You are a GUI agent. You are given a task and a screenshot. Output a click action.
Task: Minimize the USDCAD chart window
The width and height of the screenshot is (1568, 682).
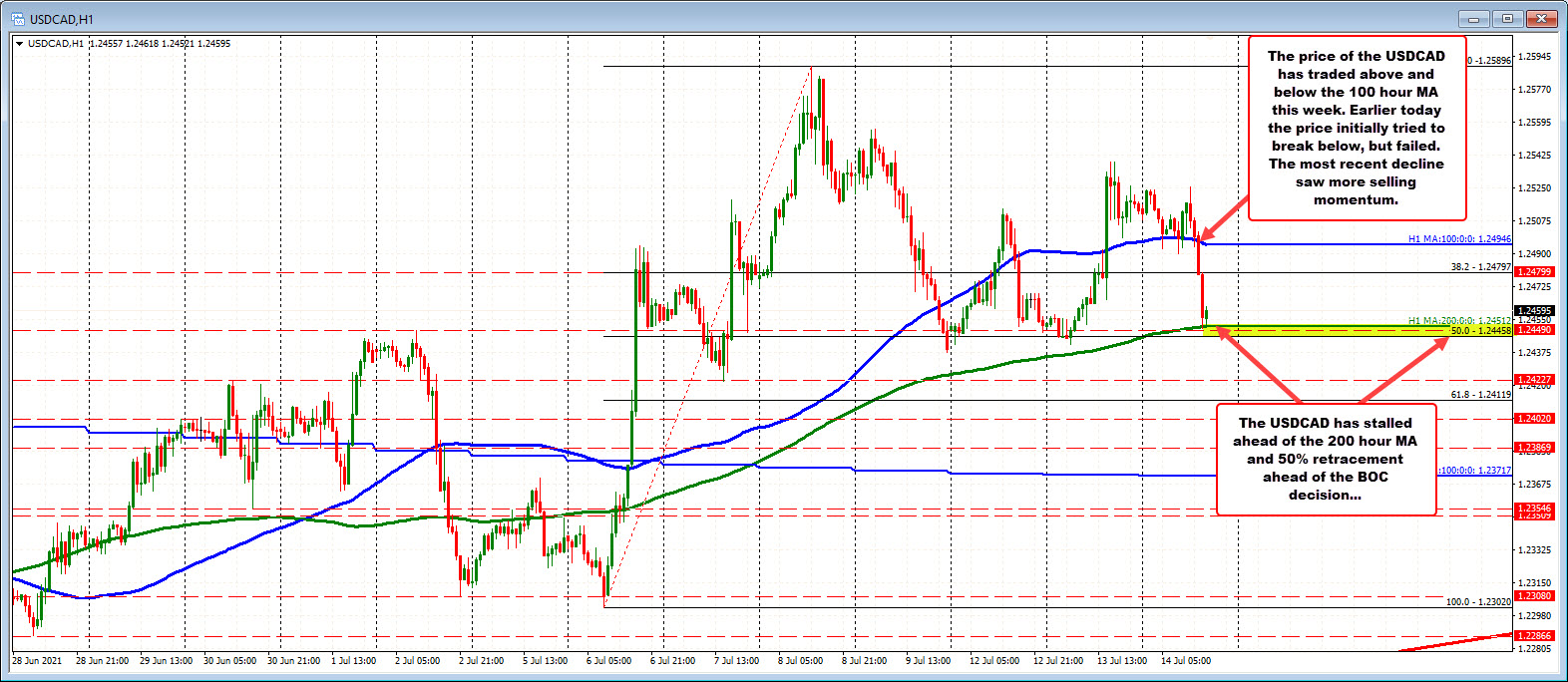pos(1472,18)
